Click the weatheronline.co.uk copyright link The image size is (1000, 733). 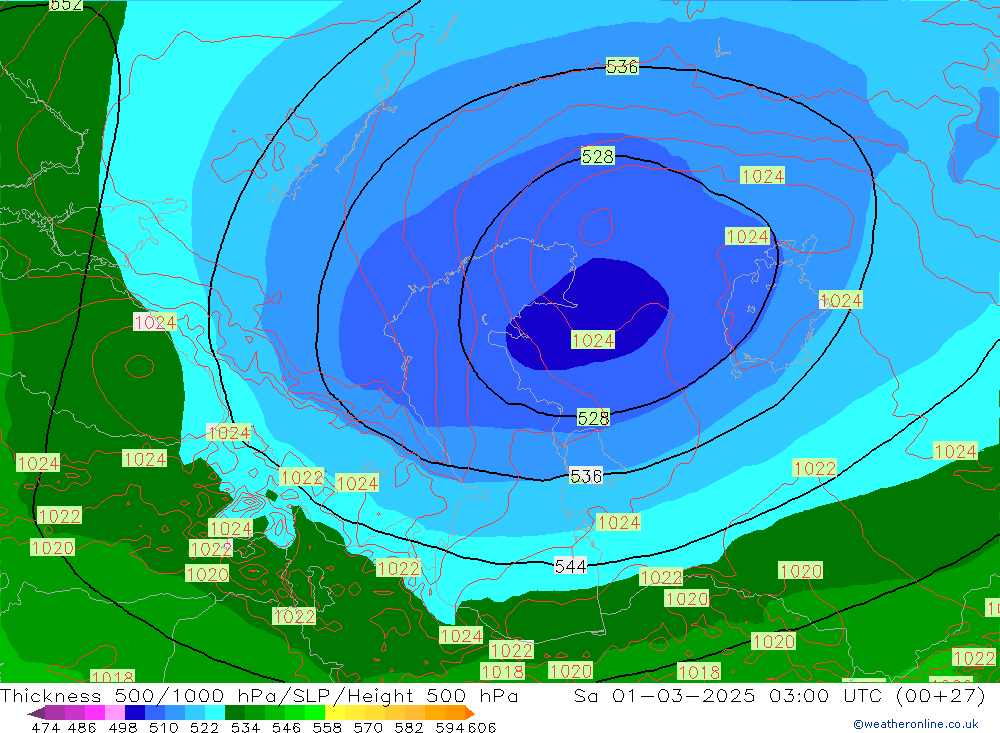[915, 724]
